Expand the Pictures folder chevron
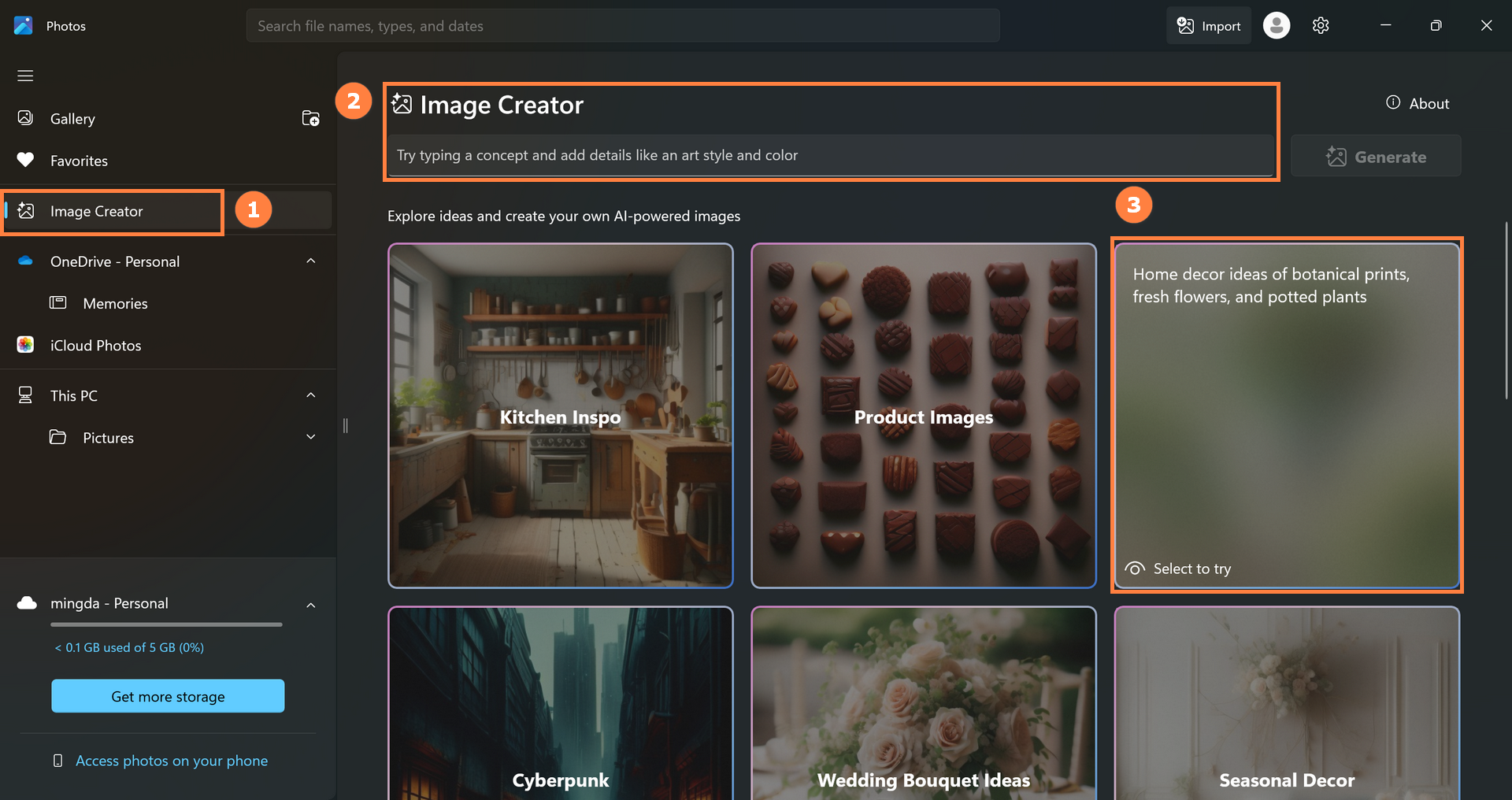Screen dimensions: 1512x800 click(x=310, y=437)
